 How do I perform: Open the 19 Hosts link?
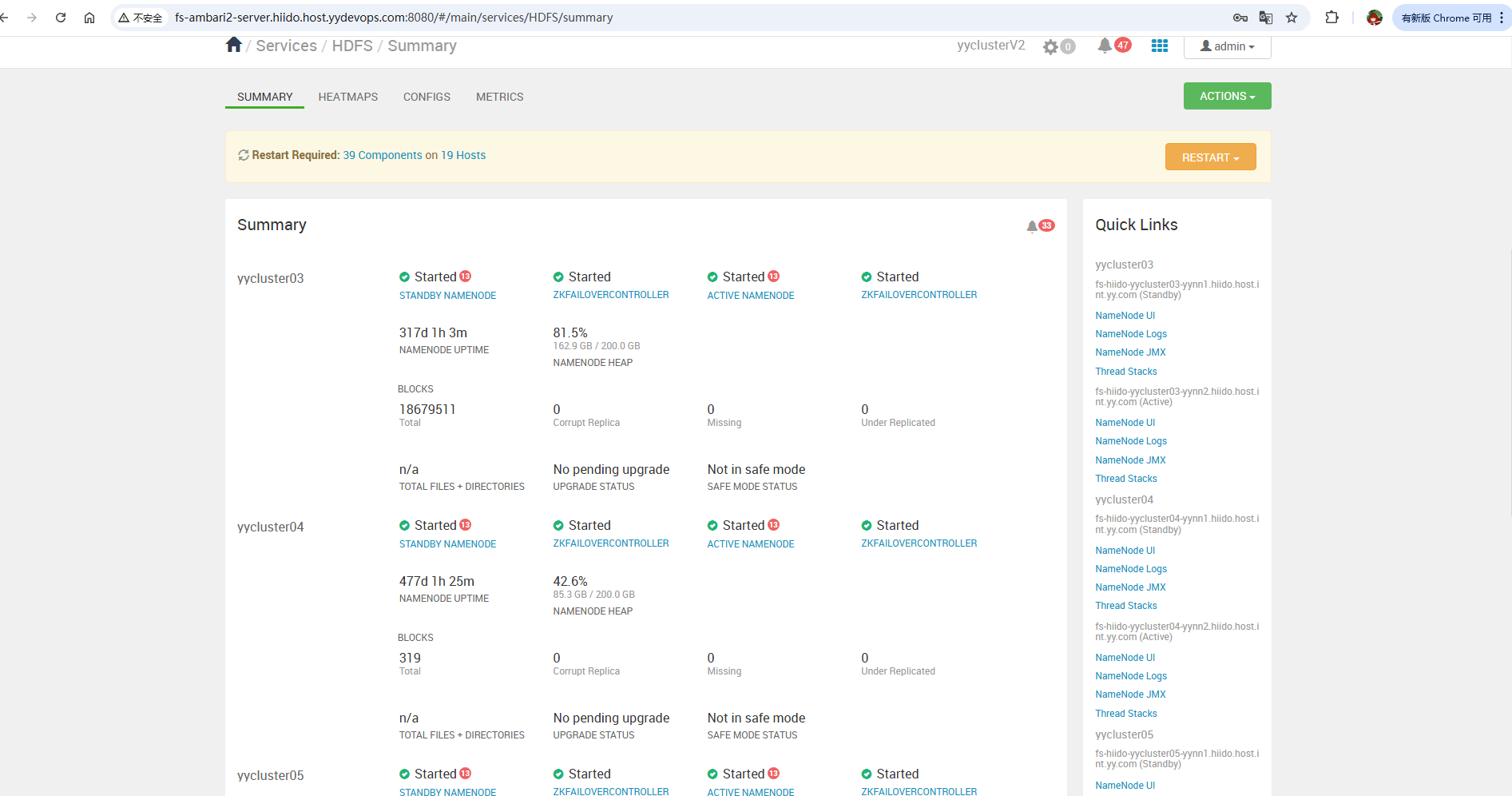pyautogui.click(x=463, y=155)
